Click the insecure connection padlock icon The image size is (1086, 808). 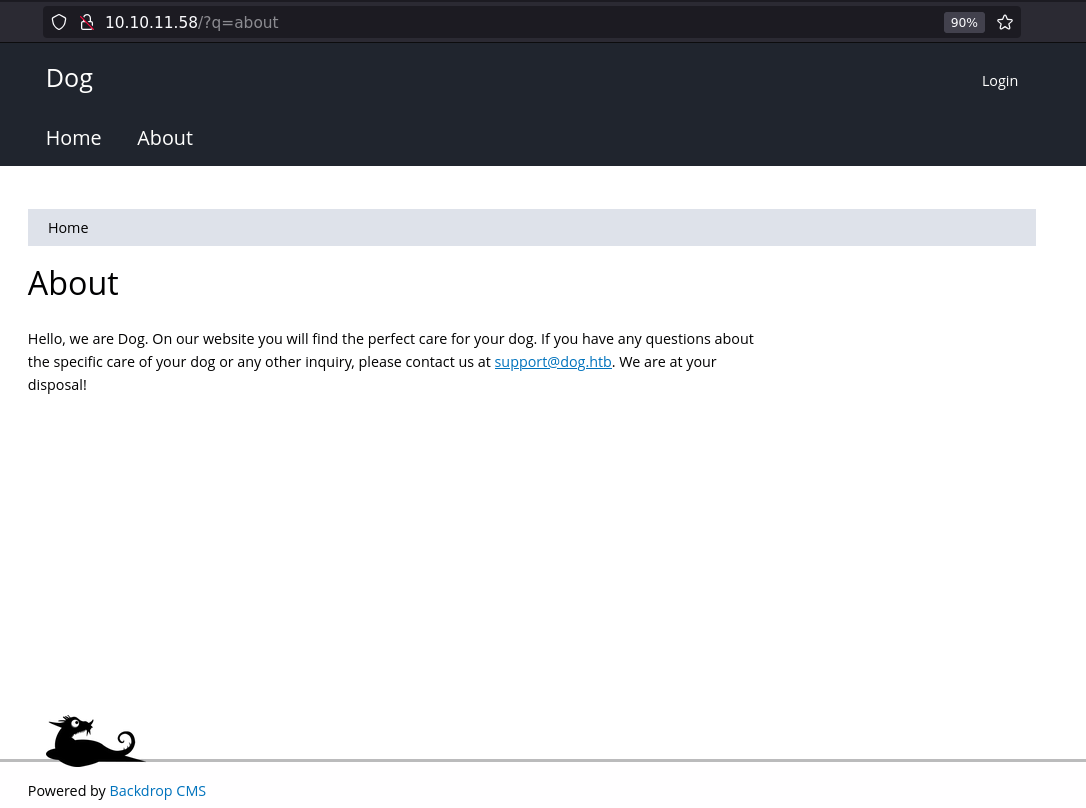87,22
